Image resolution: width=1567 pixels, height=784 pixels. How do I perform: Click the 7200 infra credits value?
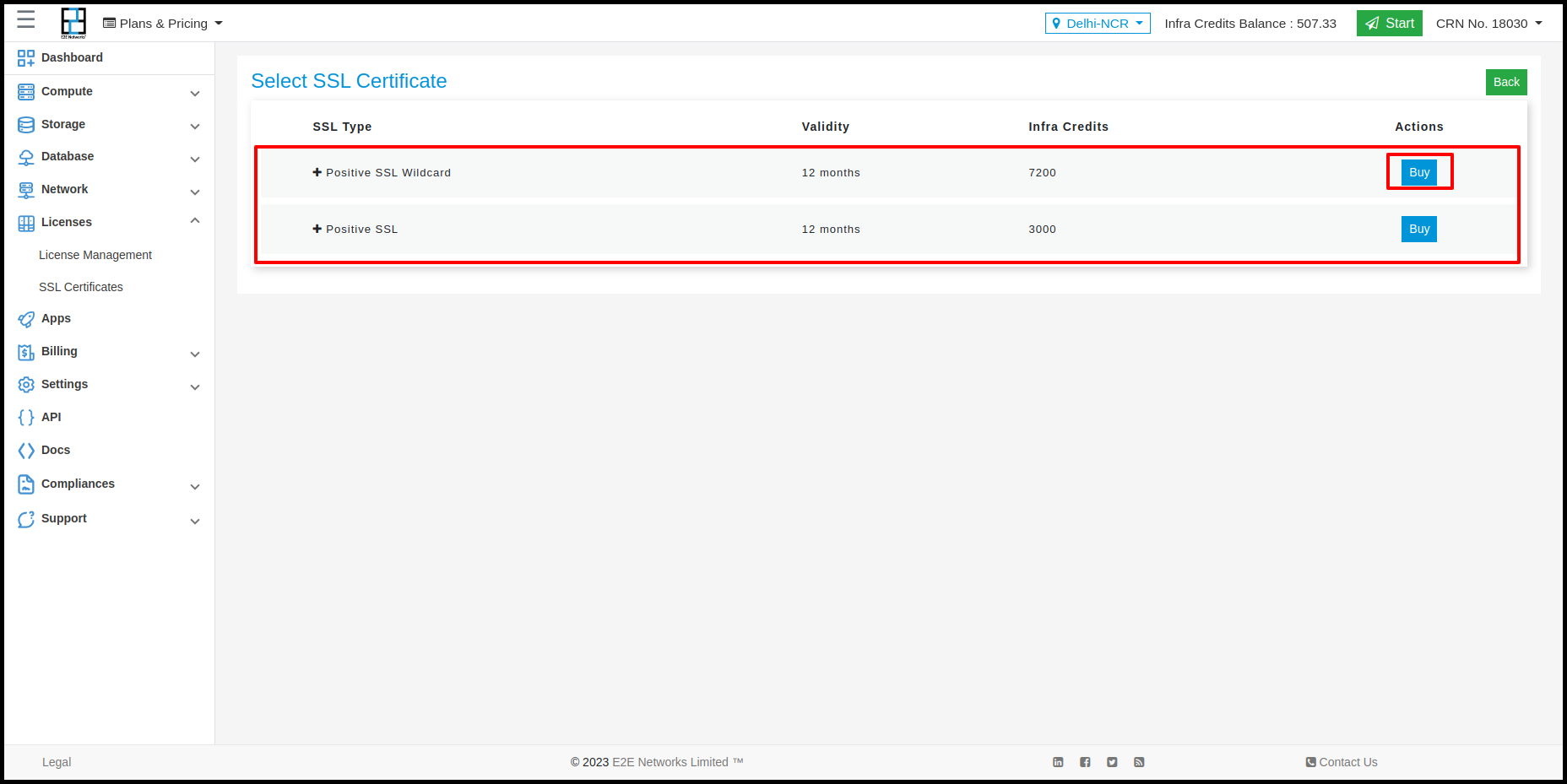pyautogui.click(x=1042, y=172)
